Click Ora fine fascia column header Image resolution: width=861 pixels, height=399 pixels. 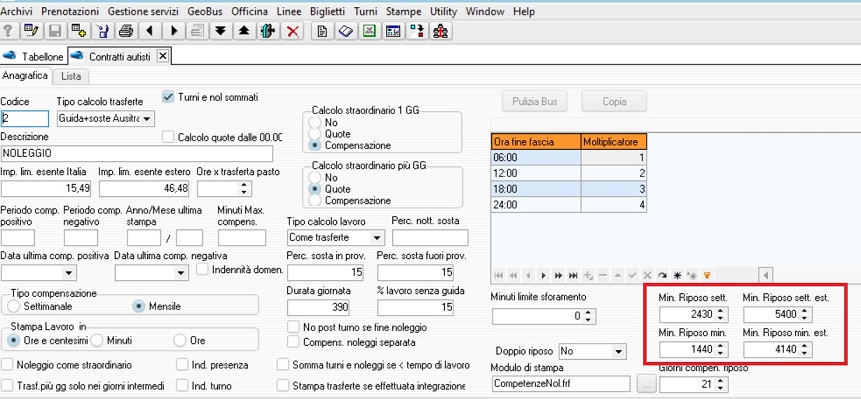pos(536,142)
